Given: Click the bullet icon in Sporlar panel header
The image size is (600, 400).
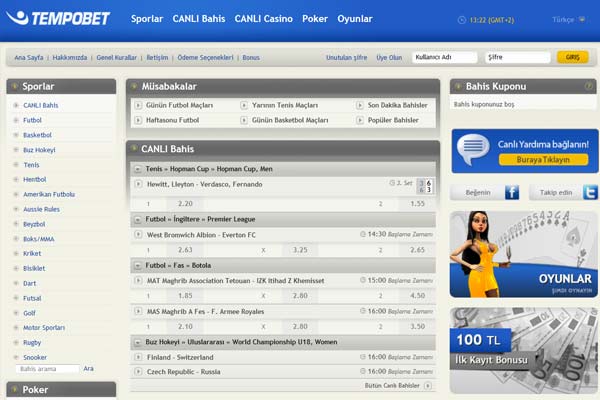Looking at the screenshot, I should pos(15,86).
